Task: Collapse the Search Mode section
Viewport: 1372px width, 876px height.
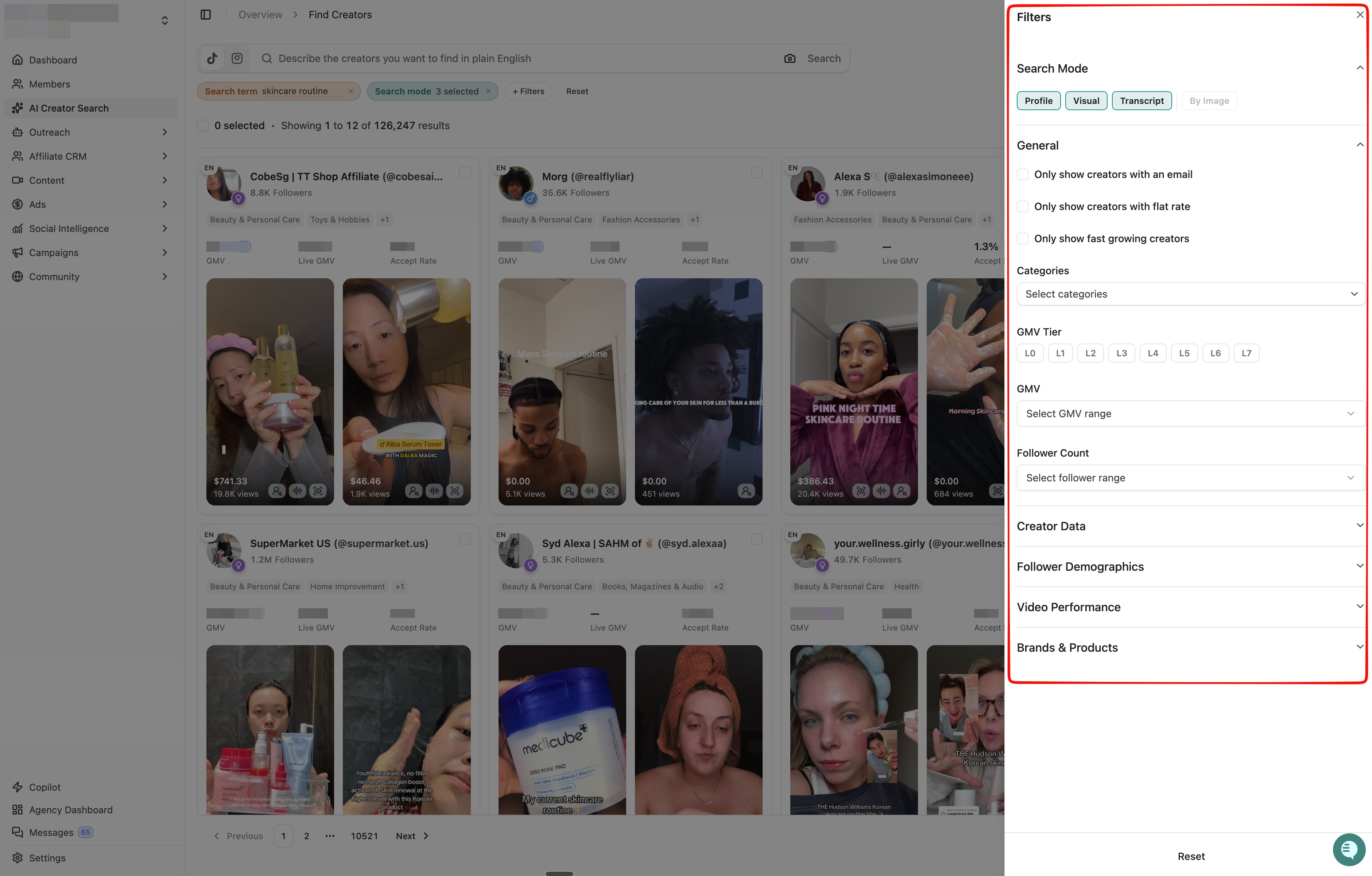Action: coord(1360,69)
